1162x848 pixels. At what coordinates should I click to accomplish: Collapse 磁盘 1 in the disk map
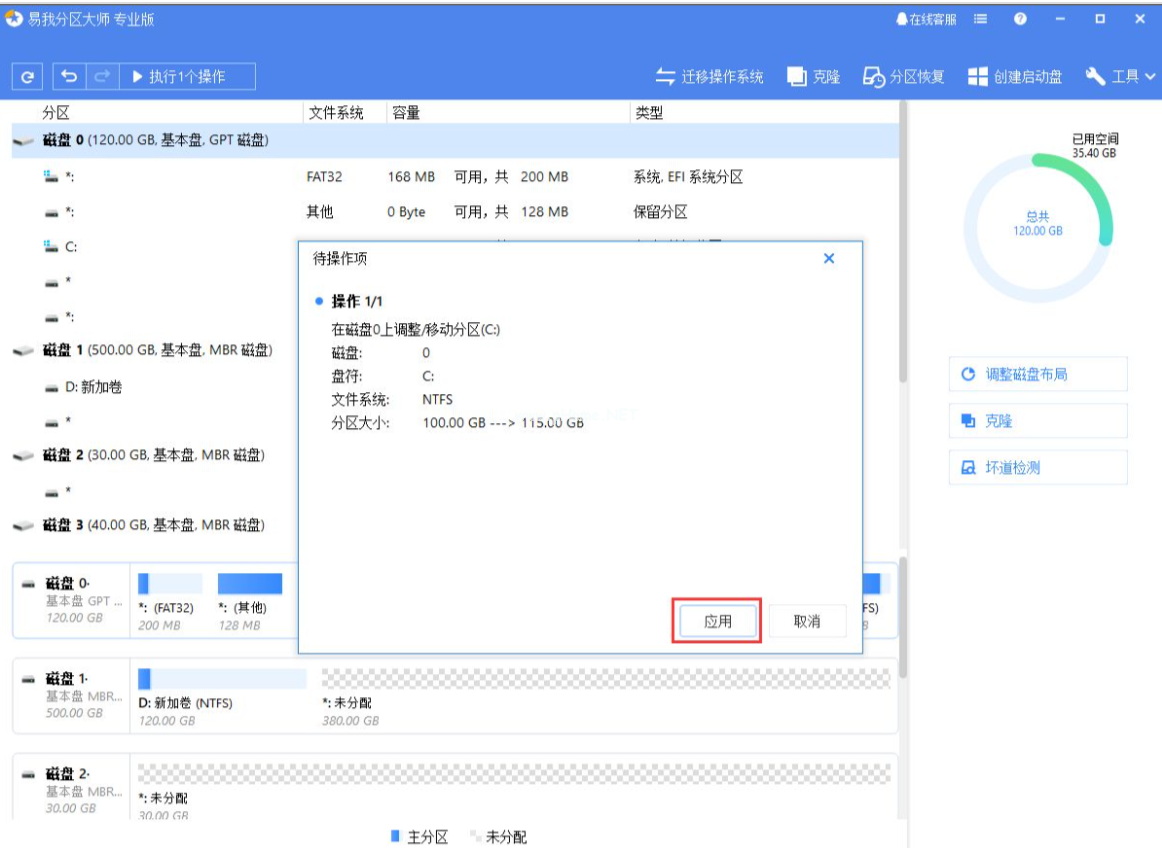tap(27, 679)
